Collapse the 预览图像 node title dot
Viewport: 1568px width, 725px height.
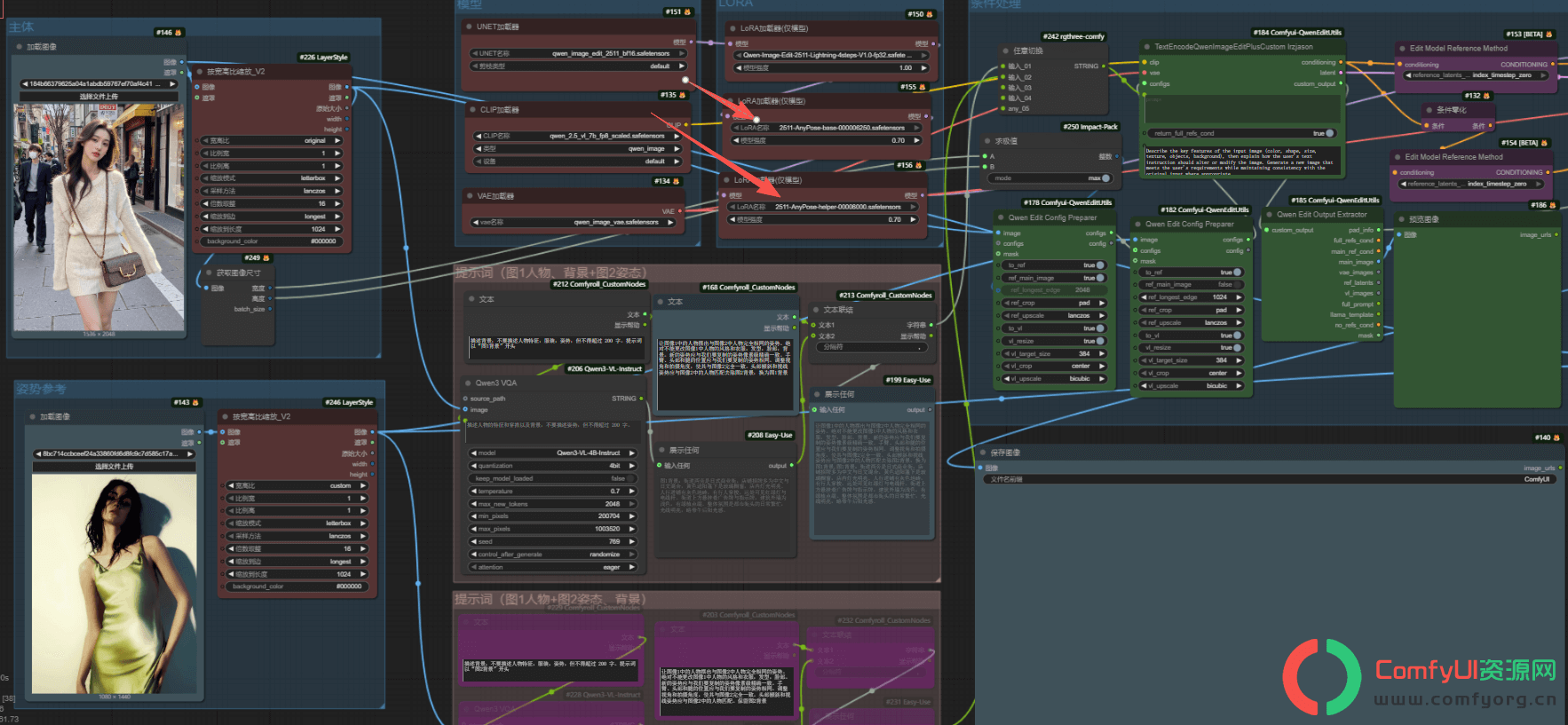click(x=1401, y=219)
